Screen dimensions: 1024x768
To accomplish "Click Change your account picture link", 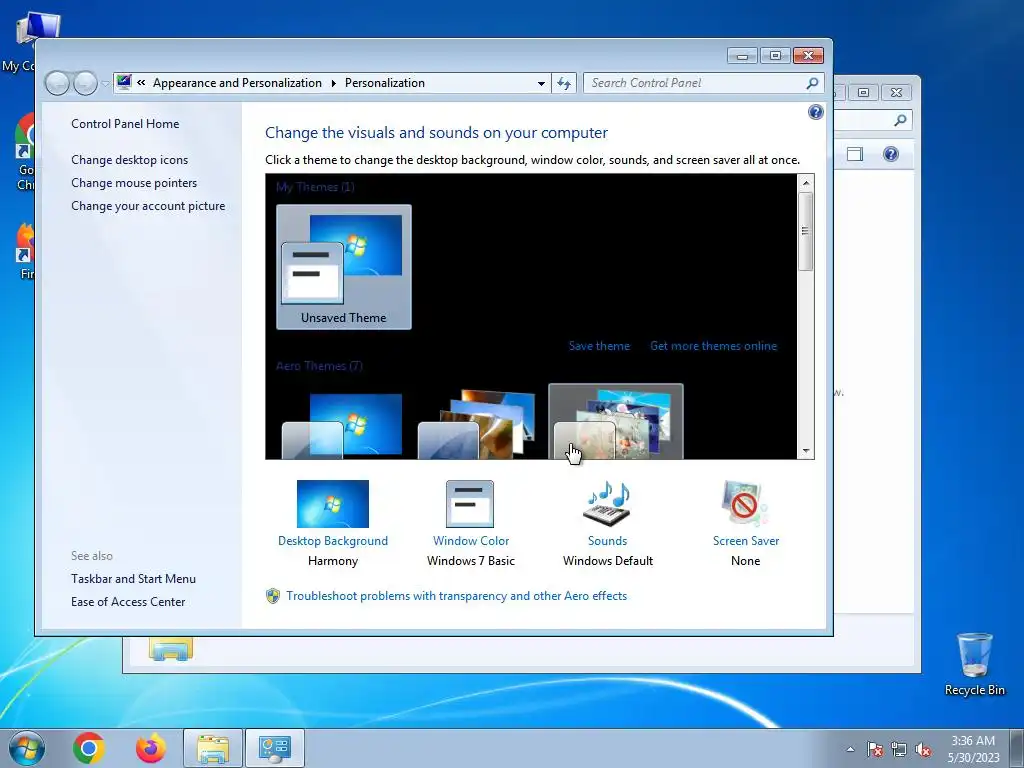I will [x=148, y=206].
